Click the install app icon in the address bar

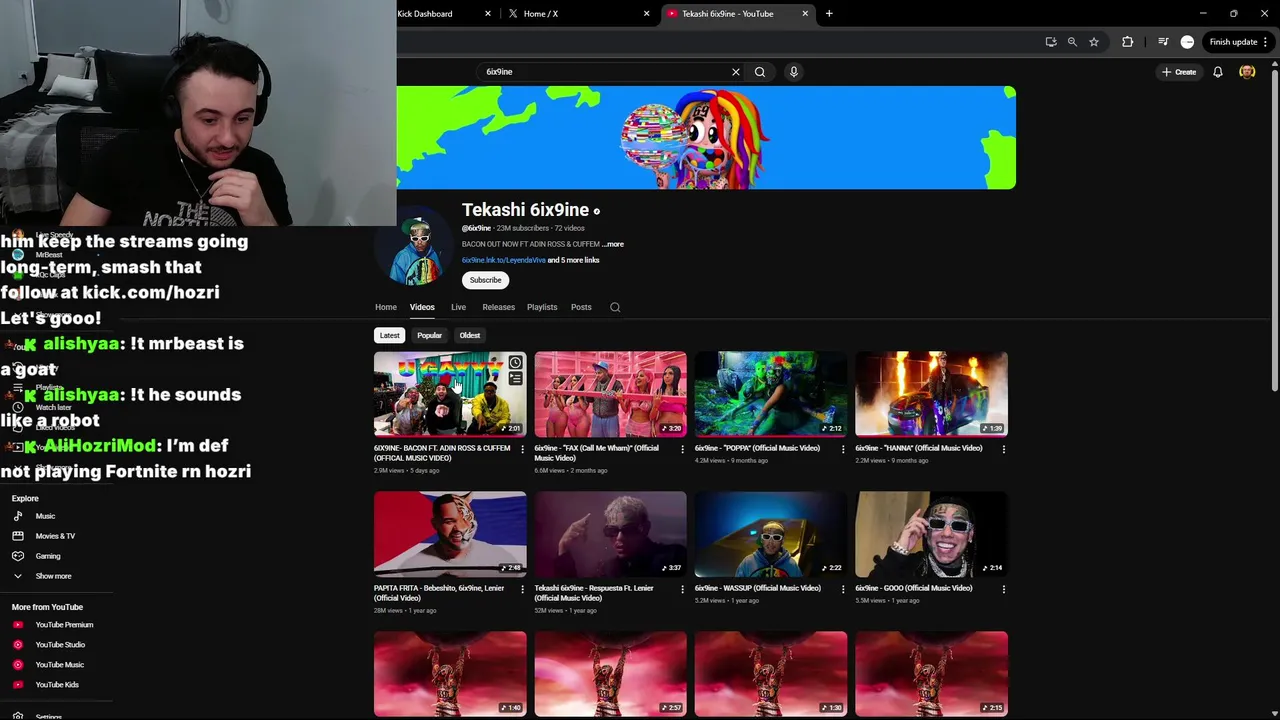1051,42
